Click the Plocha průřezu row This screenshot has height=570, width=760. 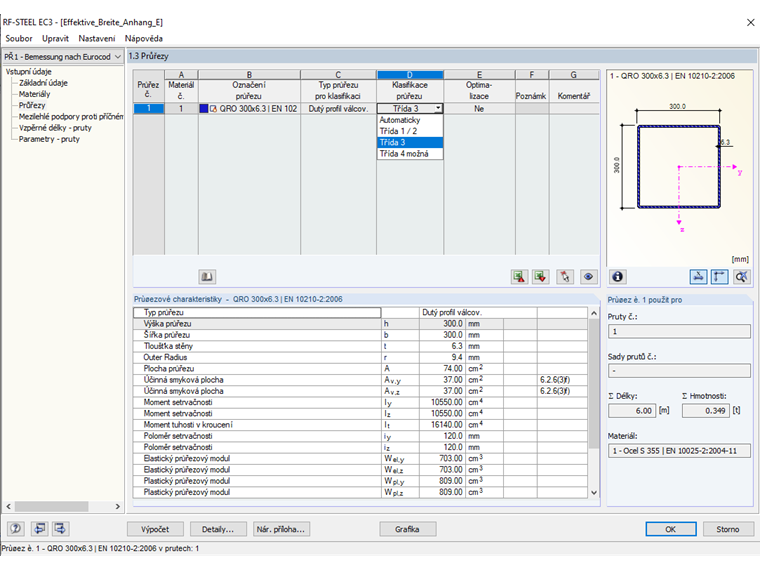click(360, 368)
